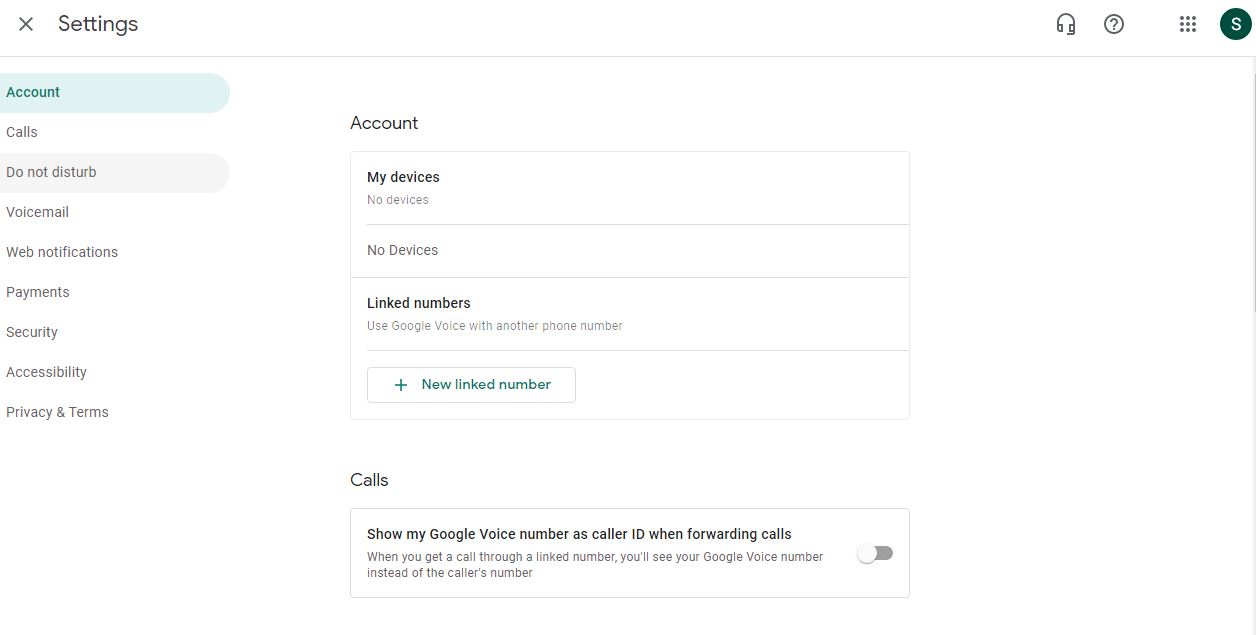Open the headset audio settings icon

(x=1066, y=24)
